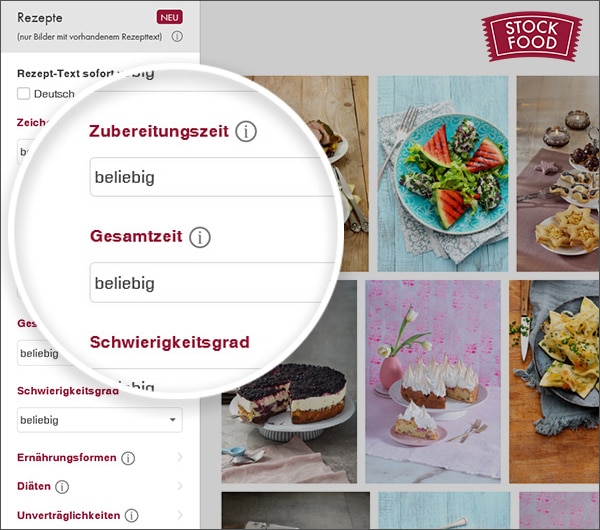
Task: Tick the Deutsch checkbox
Action: coord(23,93)
